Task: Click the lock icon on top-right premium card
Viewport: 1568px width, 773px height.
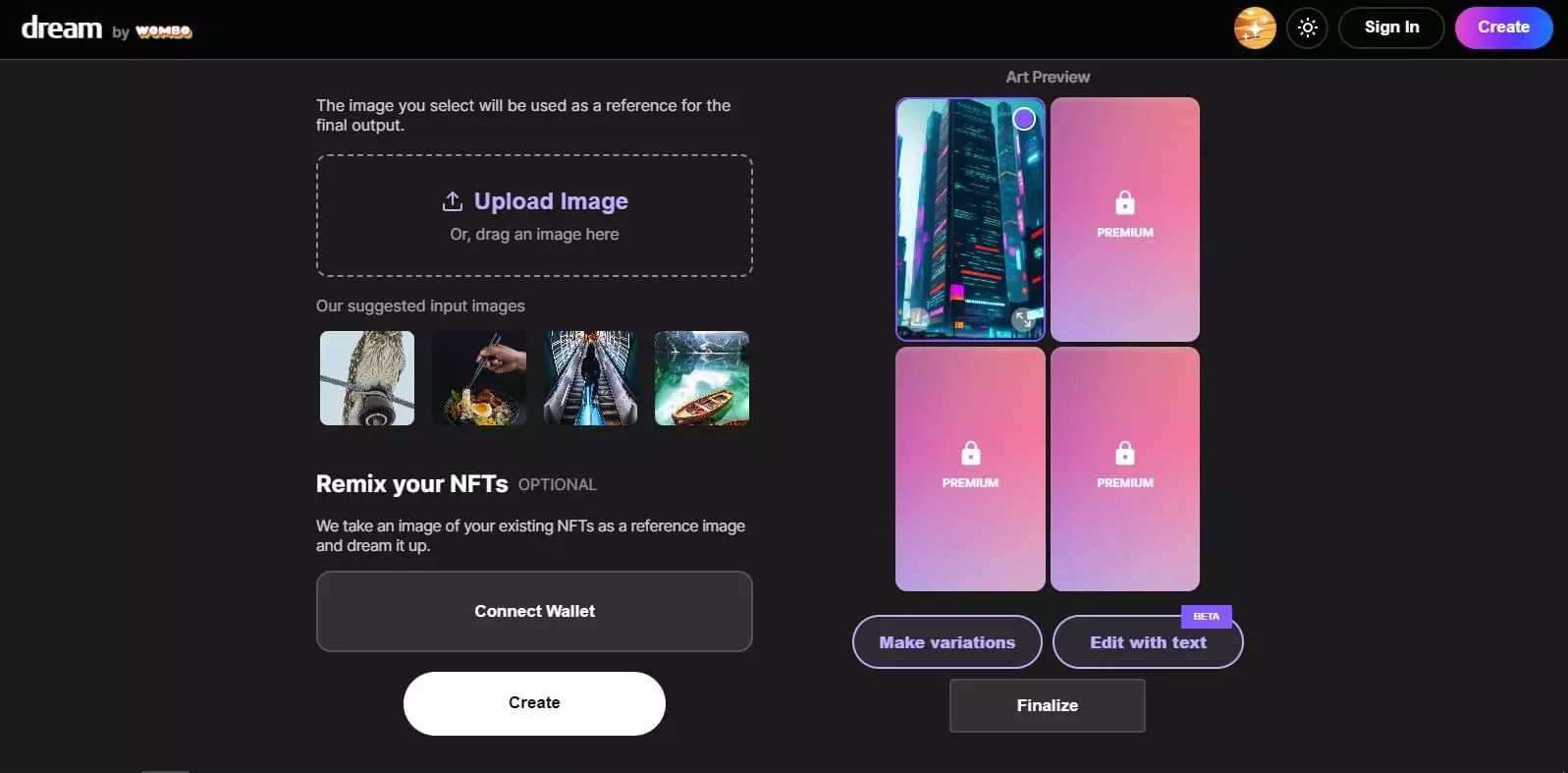Action: (1125, 202)
